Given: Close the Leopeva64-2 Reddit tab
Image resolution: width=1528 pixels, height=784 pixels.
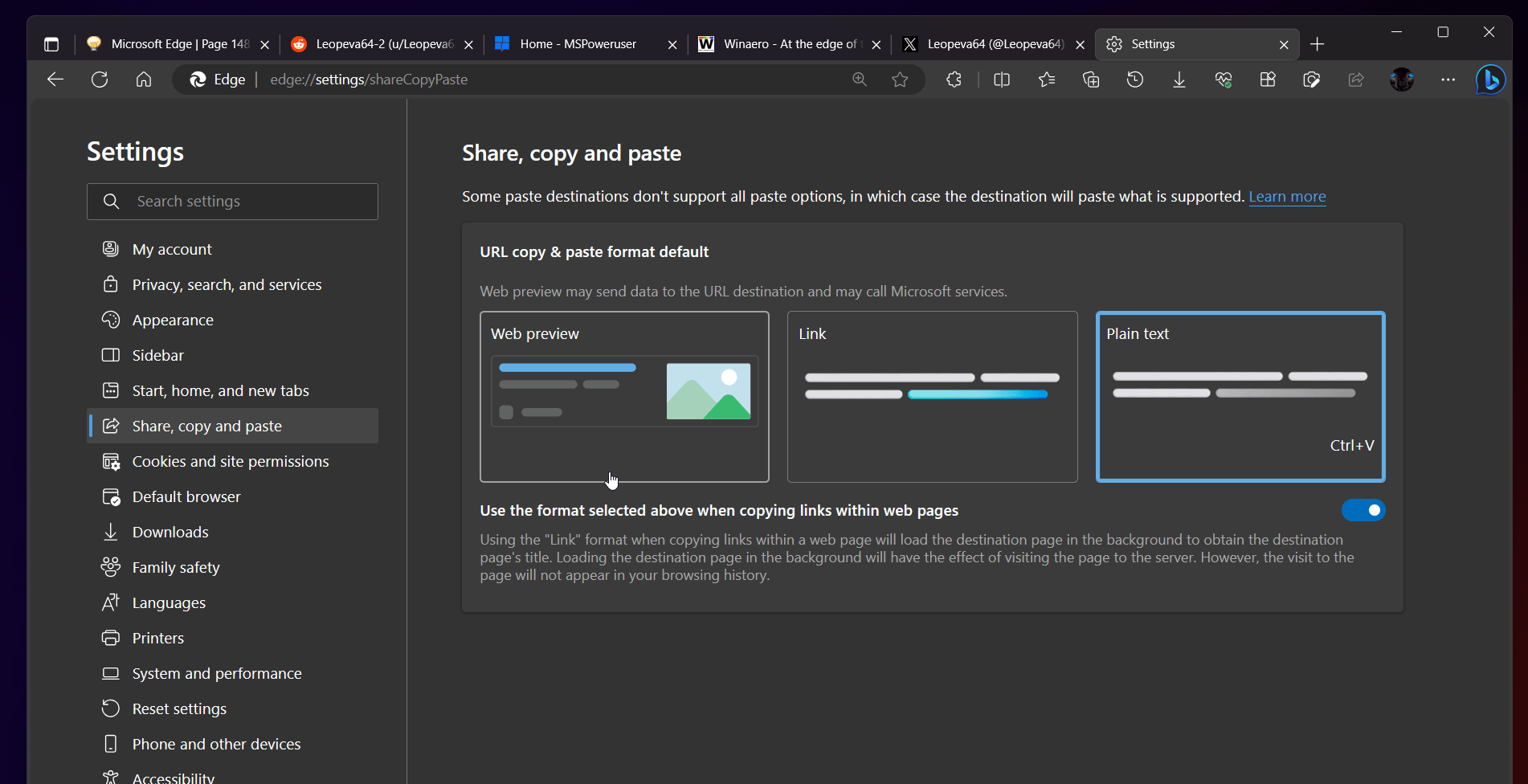Looking at the screenshot, I should coord(468,45).
